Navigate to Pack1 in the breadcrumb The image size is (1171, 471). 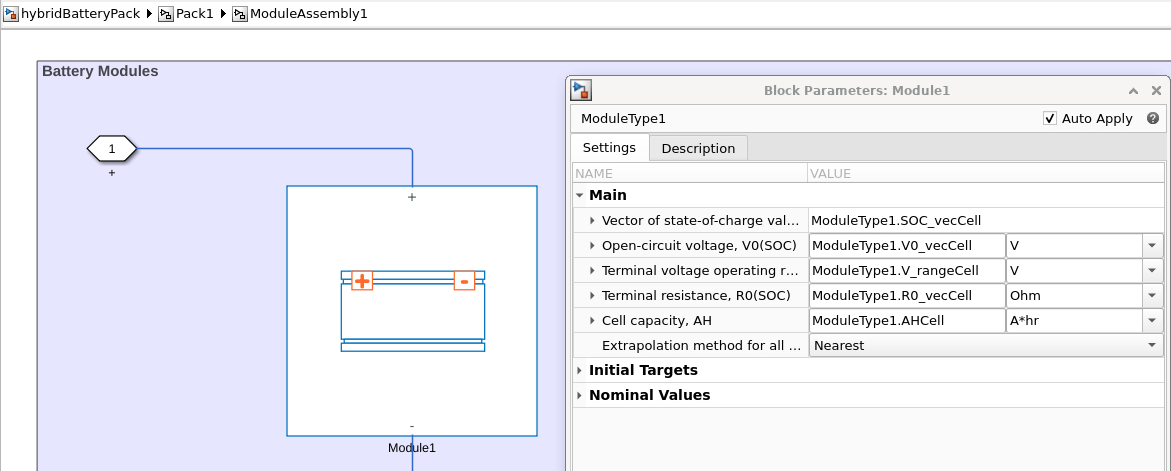(194, 15)
